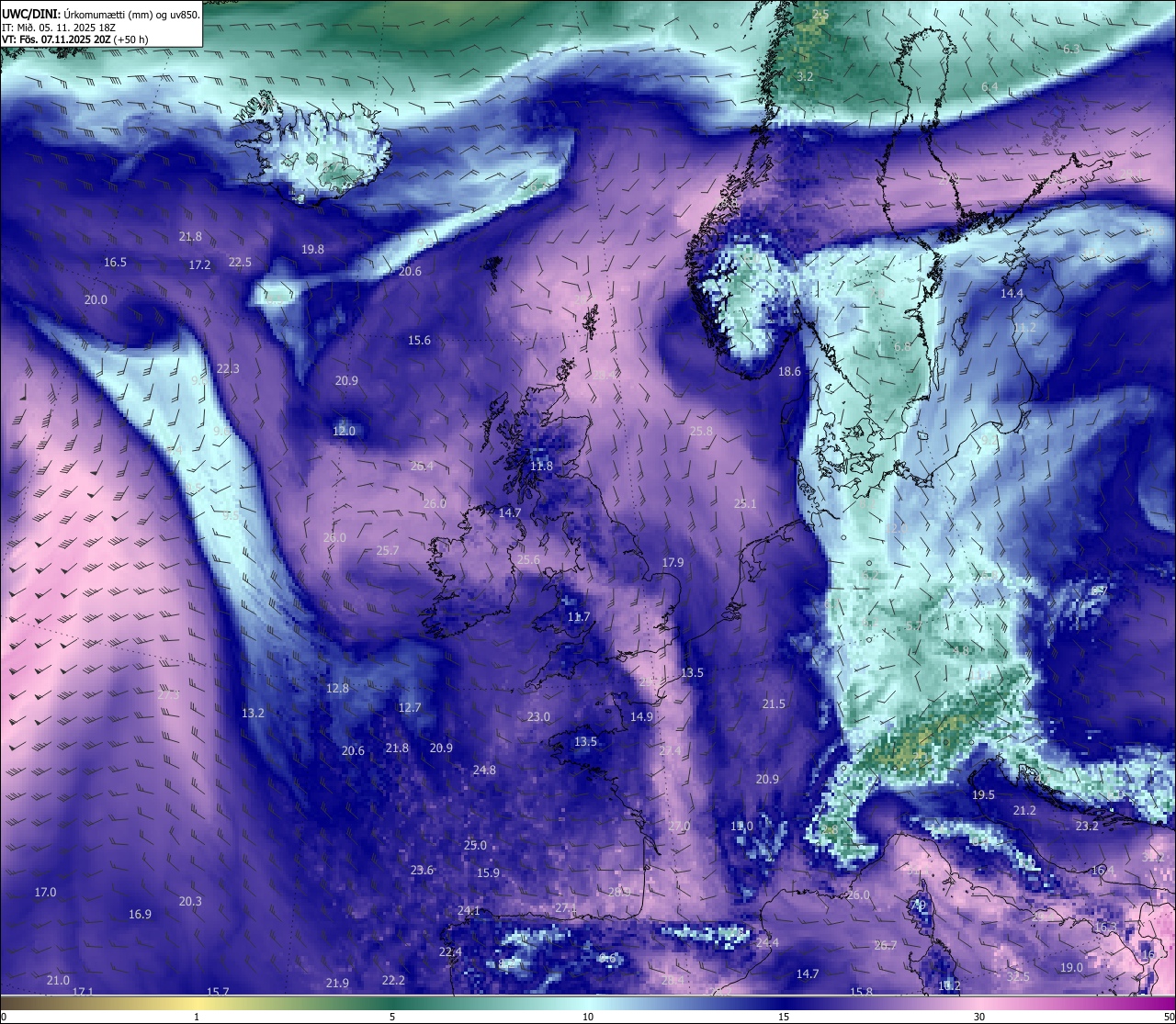Click the value 15.6 on the map
Screen dimensions: 1176x1024
tap(419, 341)
